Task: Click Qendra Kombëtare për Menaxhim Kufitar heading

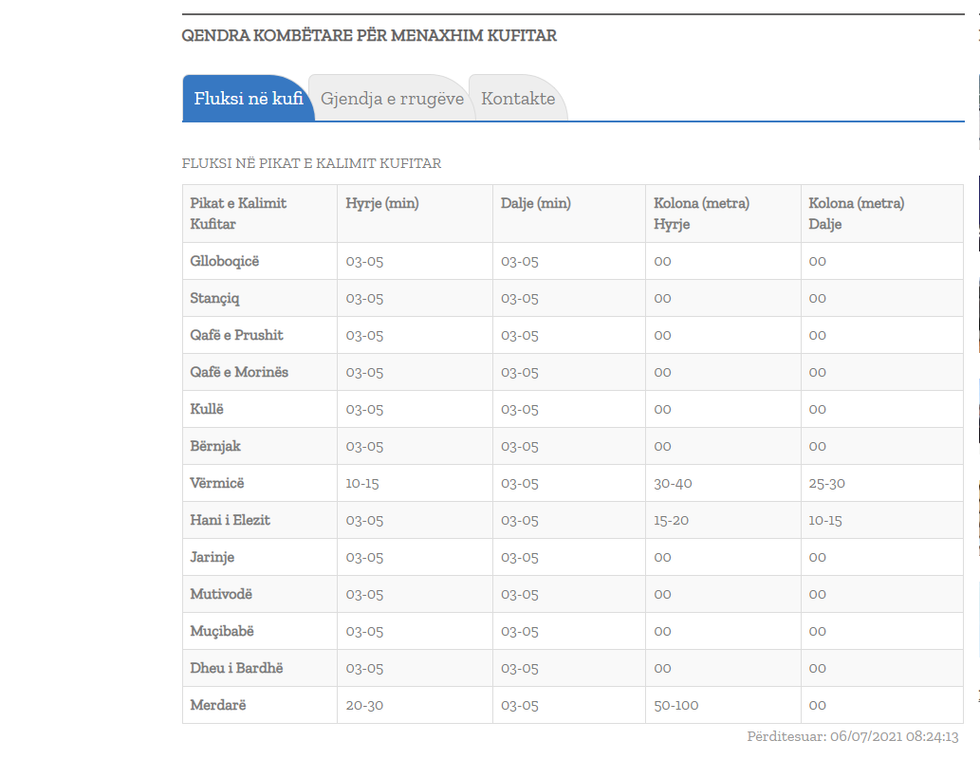Action: pos(369,36)
